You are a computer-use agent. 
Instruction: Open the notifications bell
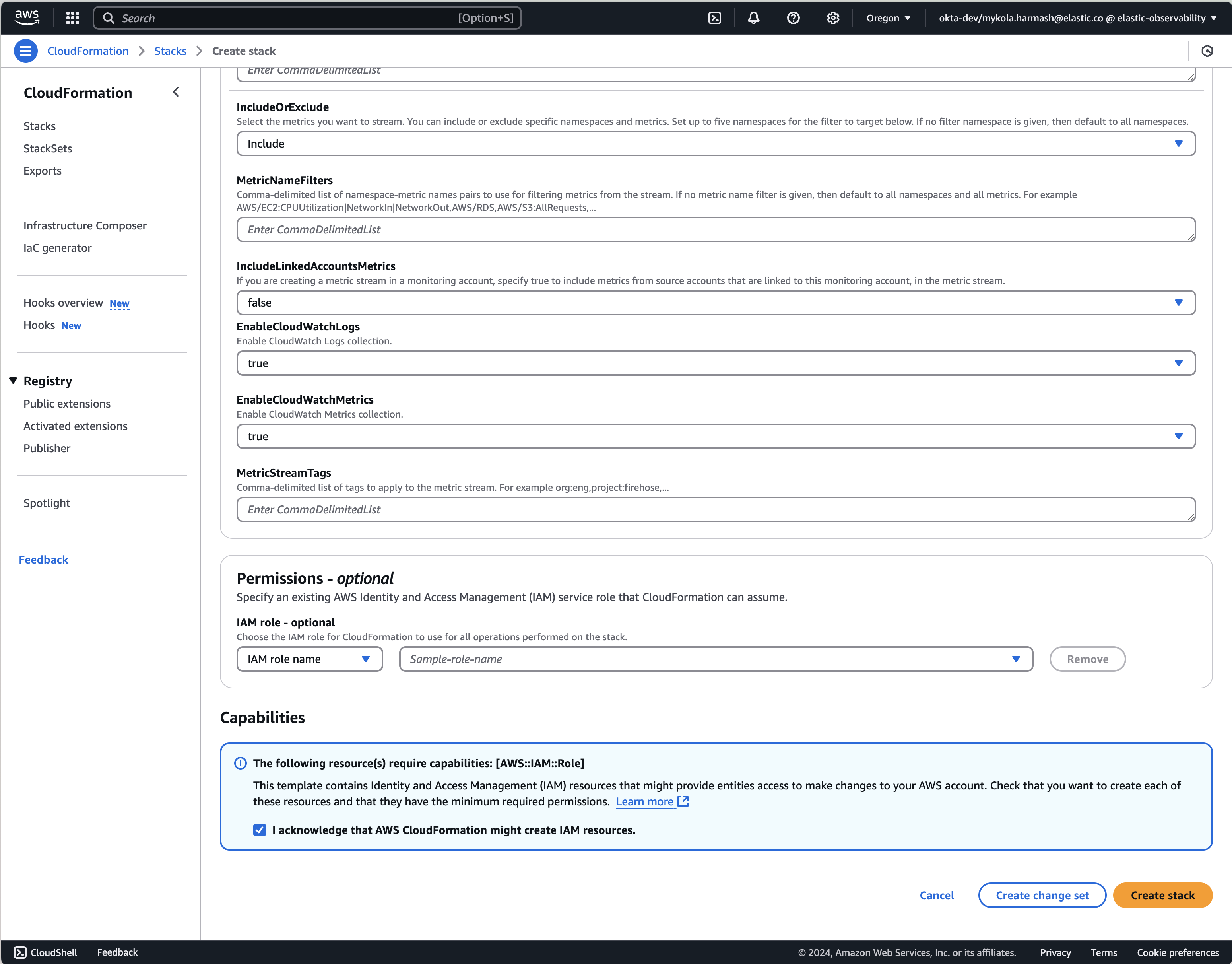(754, 18)
